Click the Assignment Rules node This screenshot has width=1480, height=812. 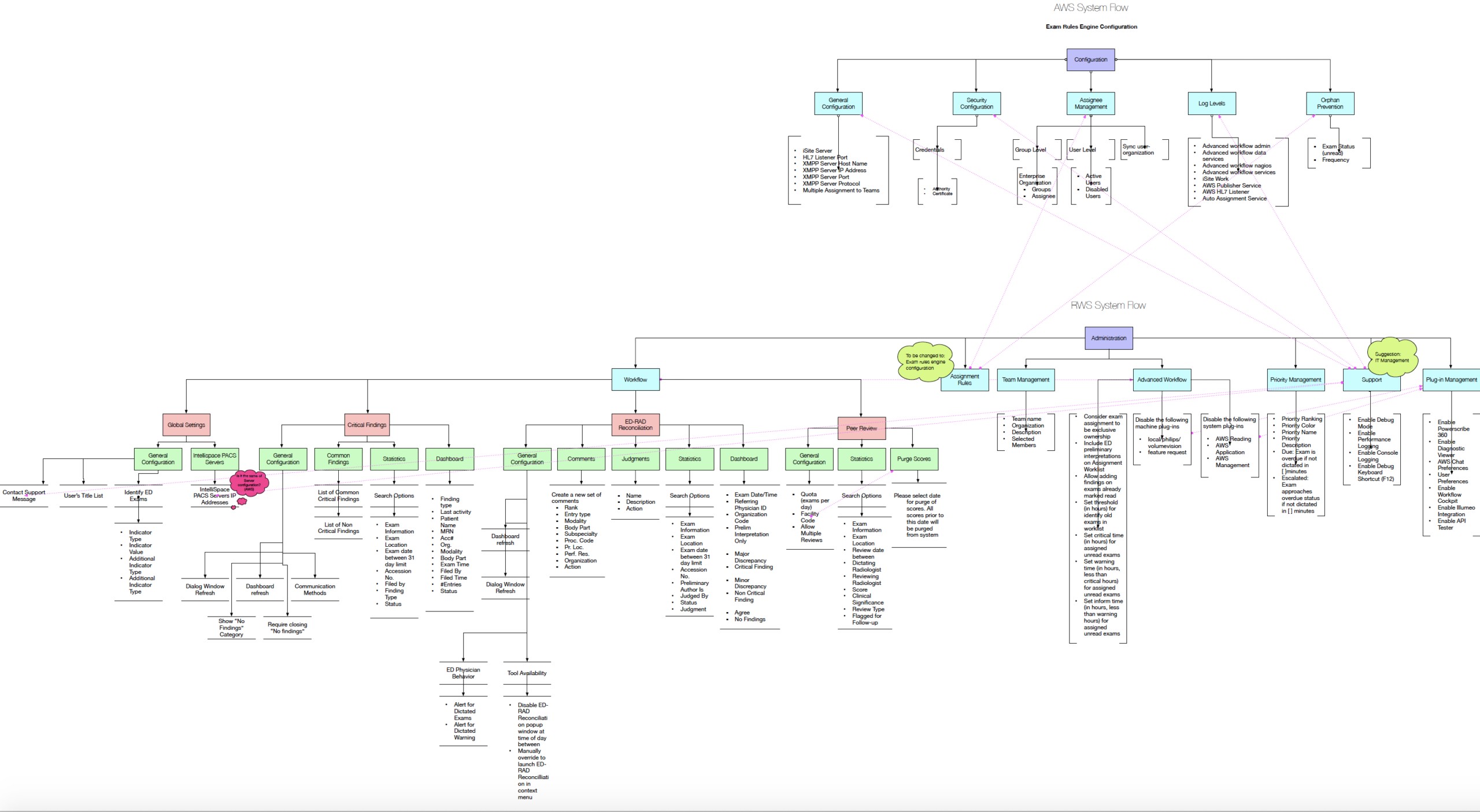964,380
